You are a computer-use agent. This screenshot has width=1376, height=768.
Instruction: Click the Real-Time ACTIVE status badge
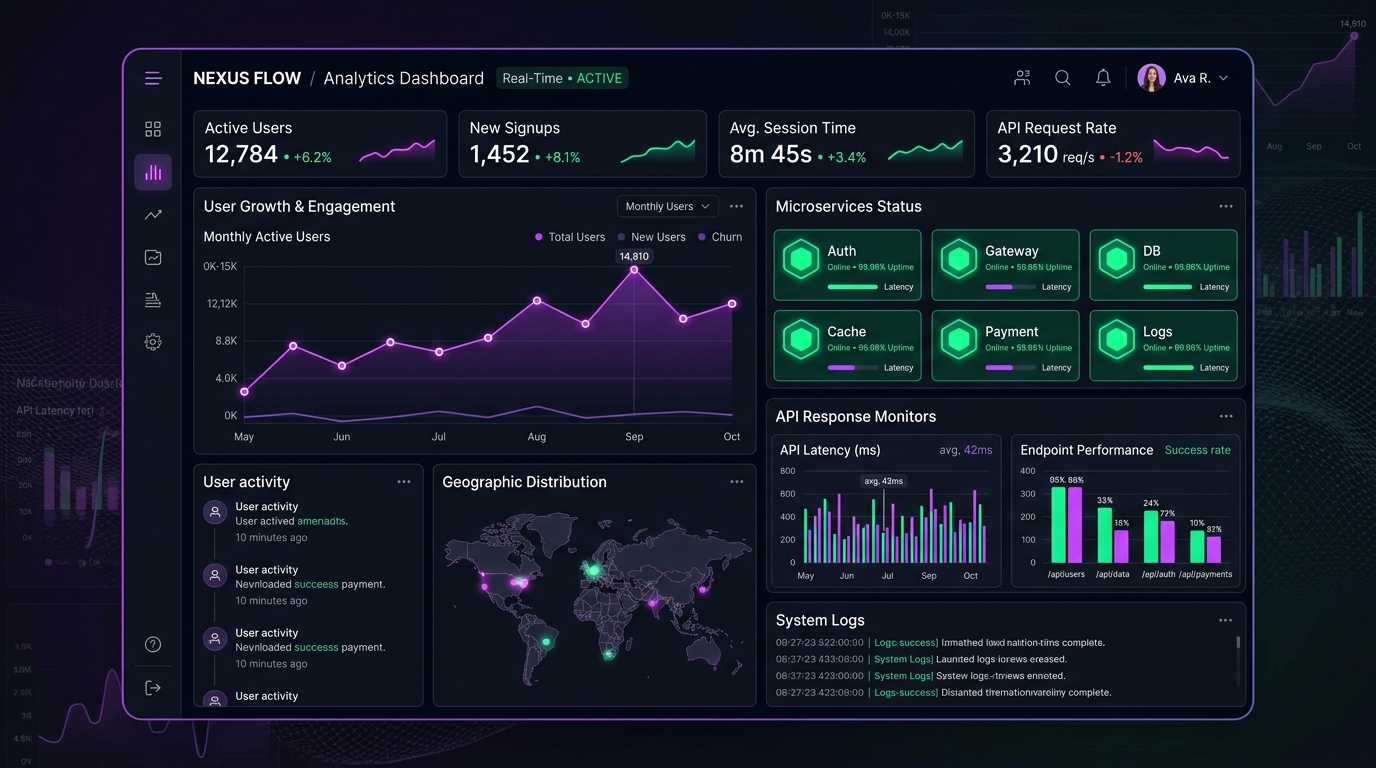562,78
